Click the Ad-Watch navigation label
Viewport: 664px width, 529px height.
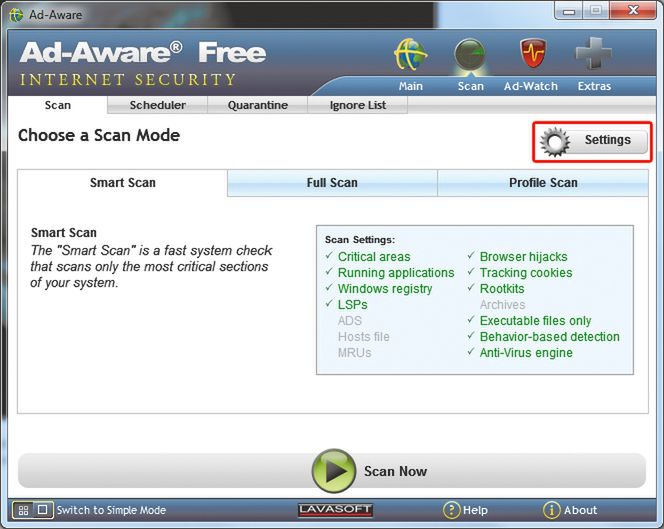(x=531, y=86)
